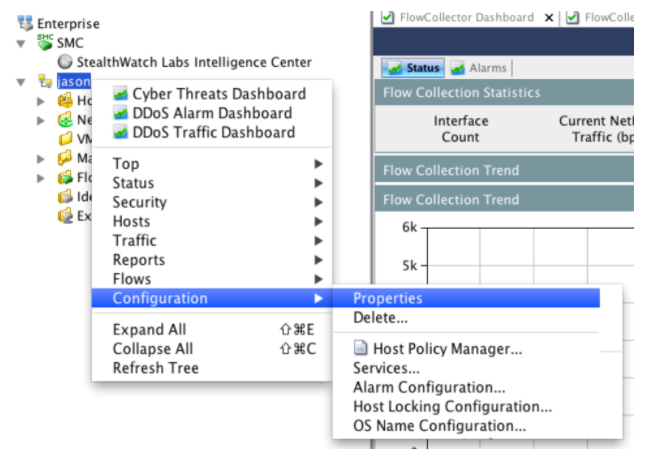Select Delete from the submenu
This screenshot has height=449, width=658.
379,318
